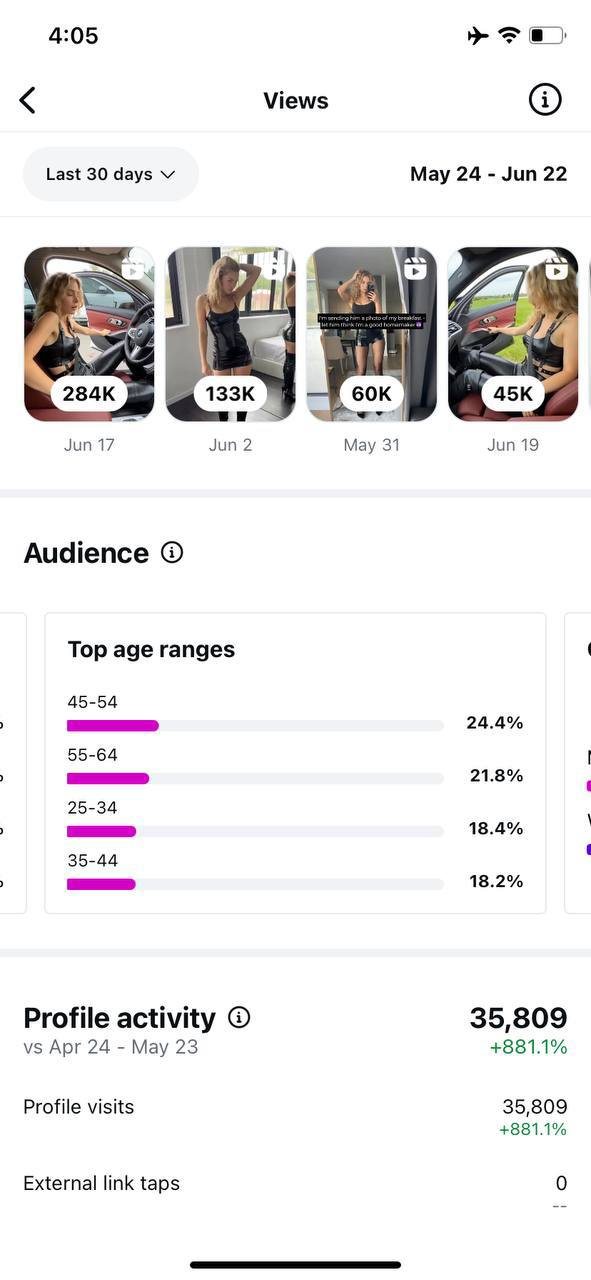Tap reel icon on Jun 19 thumbnail
Viewport: 591px width, 1280px height.
point(557,267)
